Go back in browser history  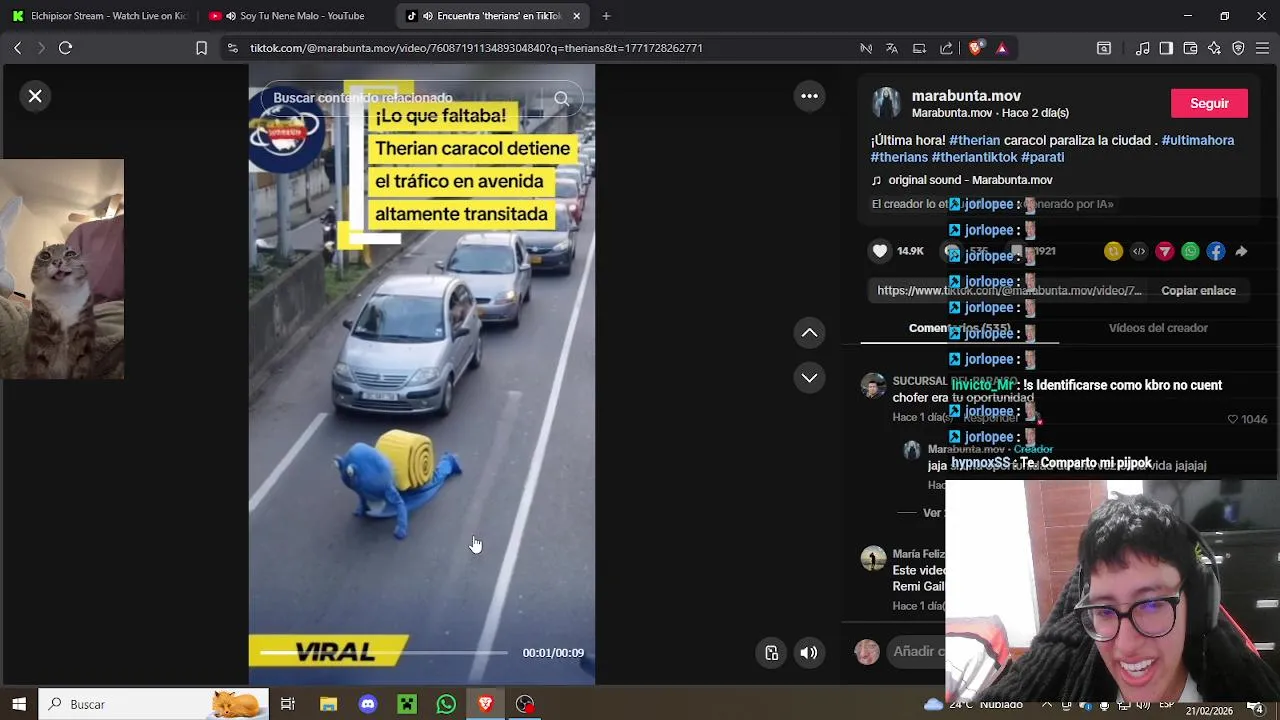pos(17,48)
